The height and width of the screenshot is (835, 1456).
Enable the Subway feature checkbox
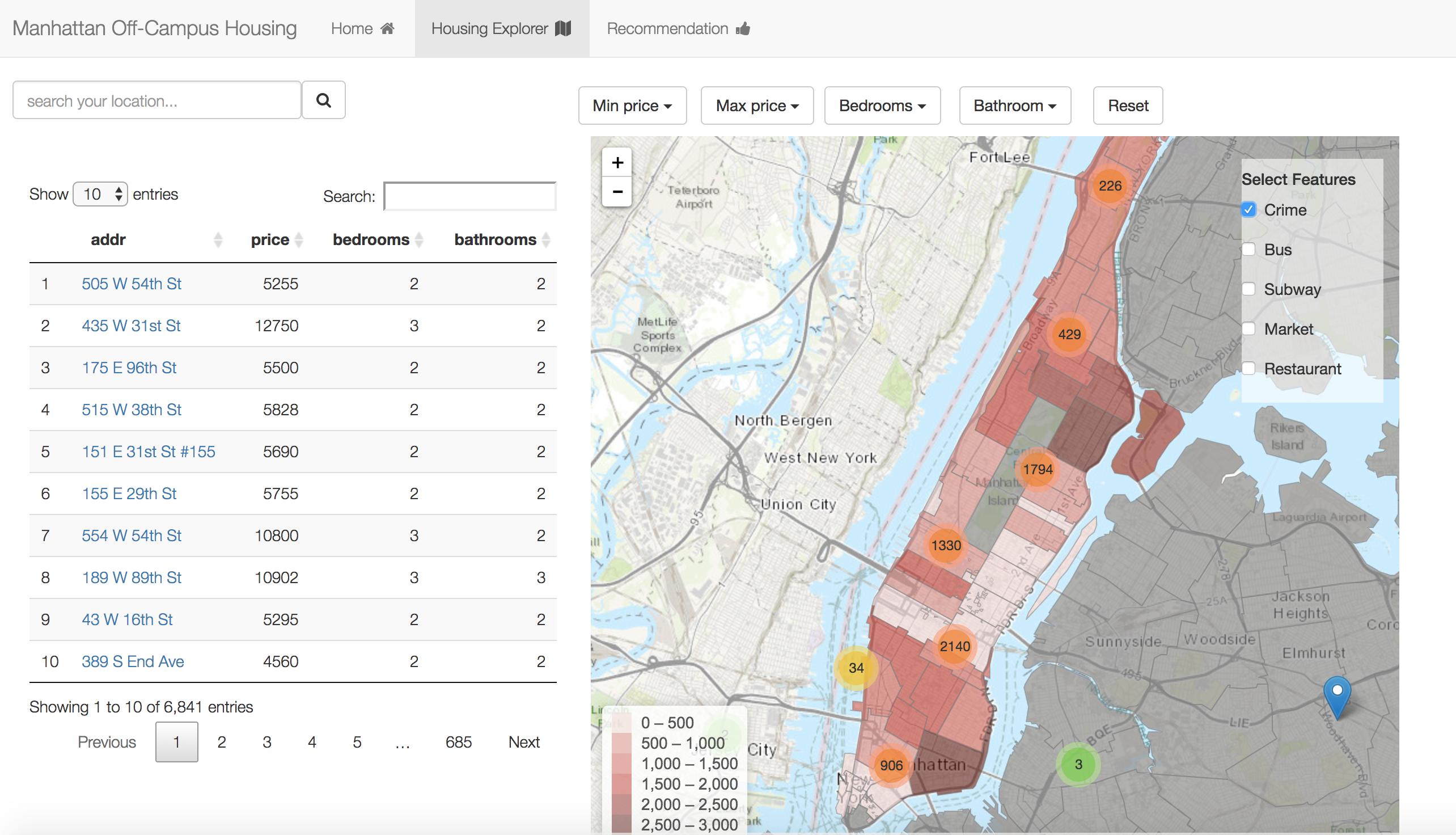1248,289
